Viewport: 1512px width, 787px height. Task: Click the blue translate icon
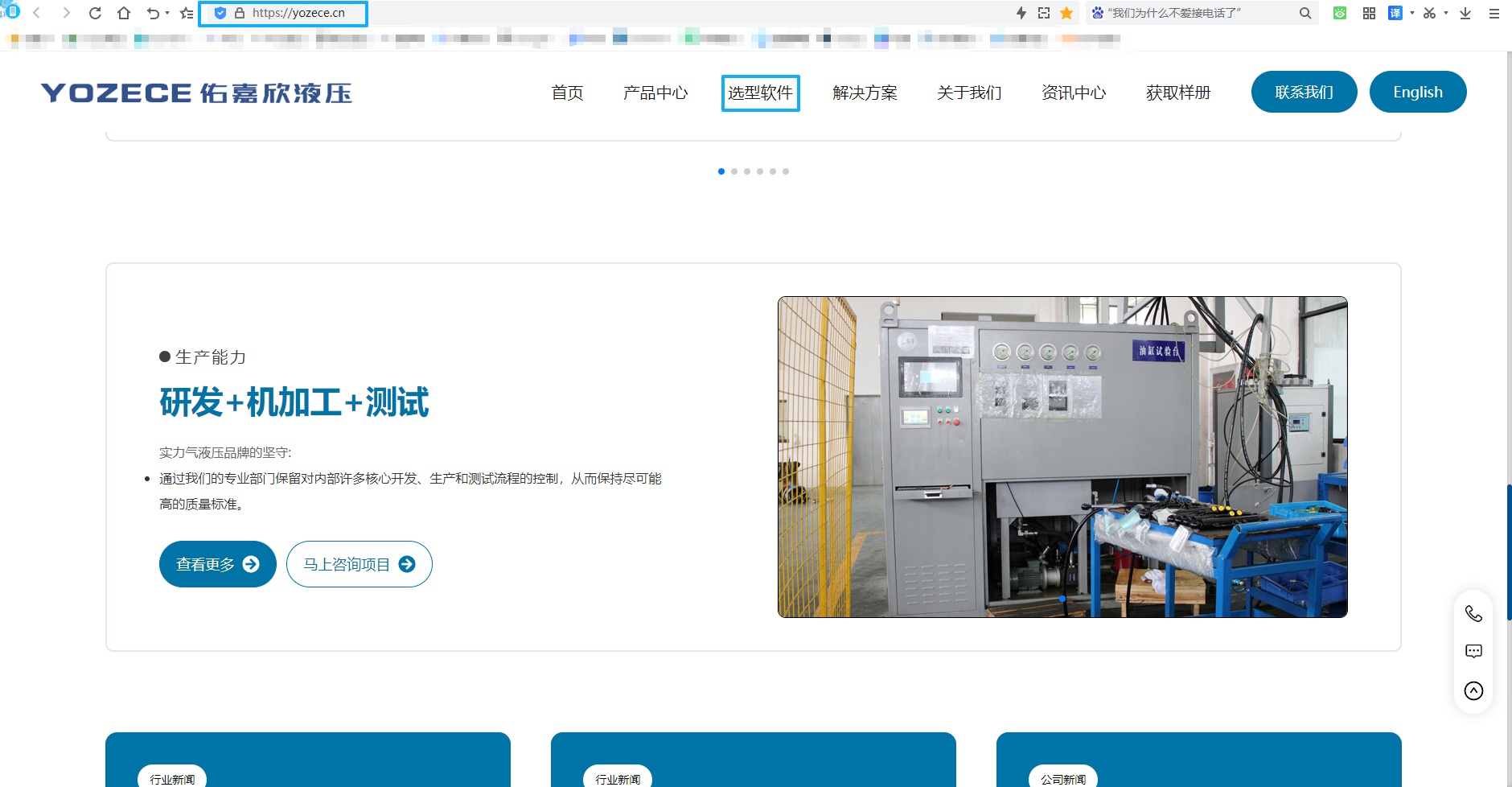coord(1395,13)
